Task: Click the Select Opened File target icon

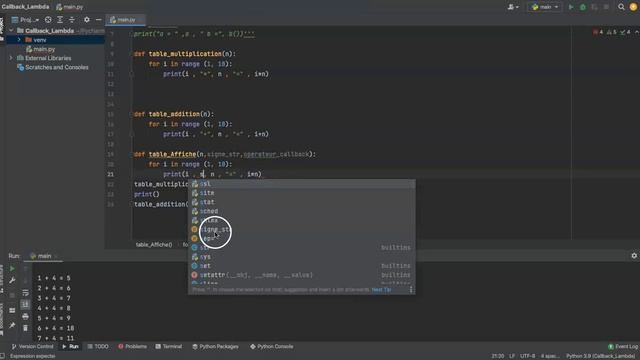Action: [x=48, y=20]
